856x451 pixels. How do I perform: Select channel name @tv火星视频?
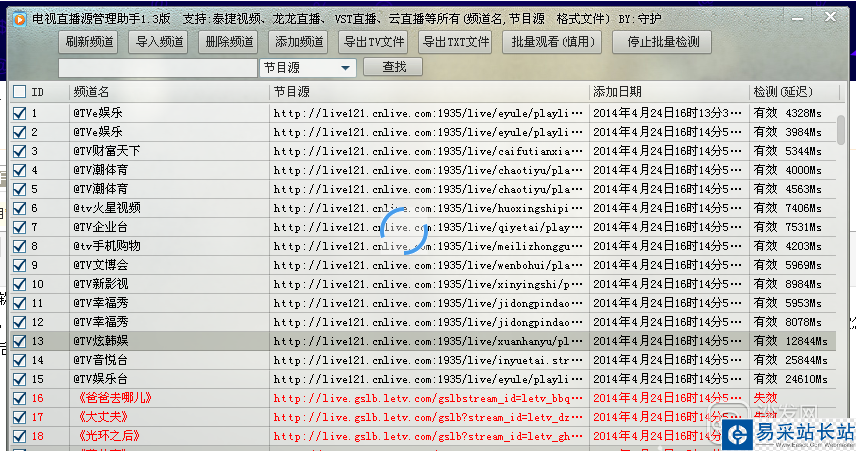pyautogui.click(x=106, y=208)
